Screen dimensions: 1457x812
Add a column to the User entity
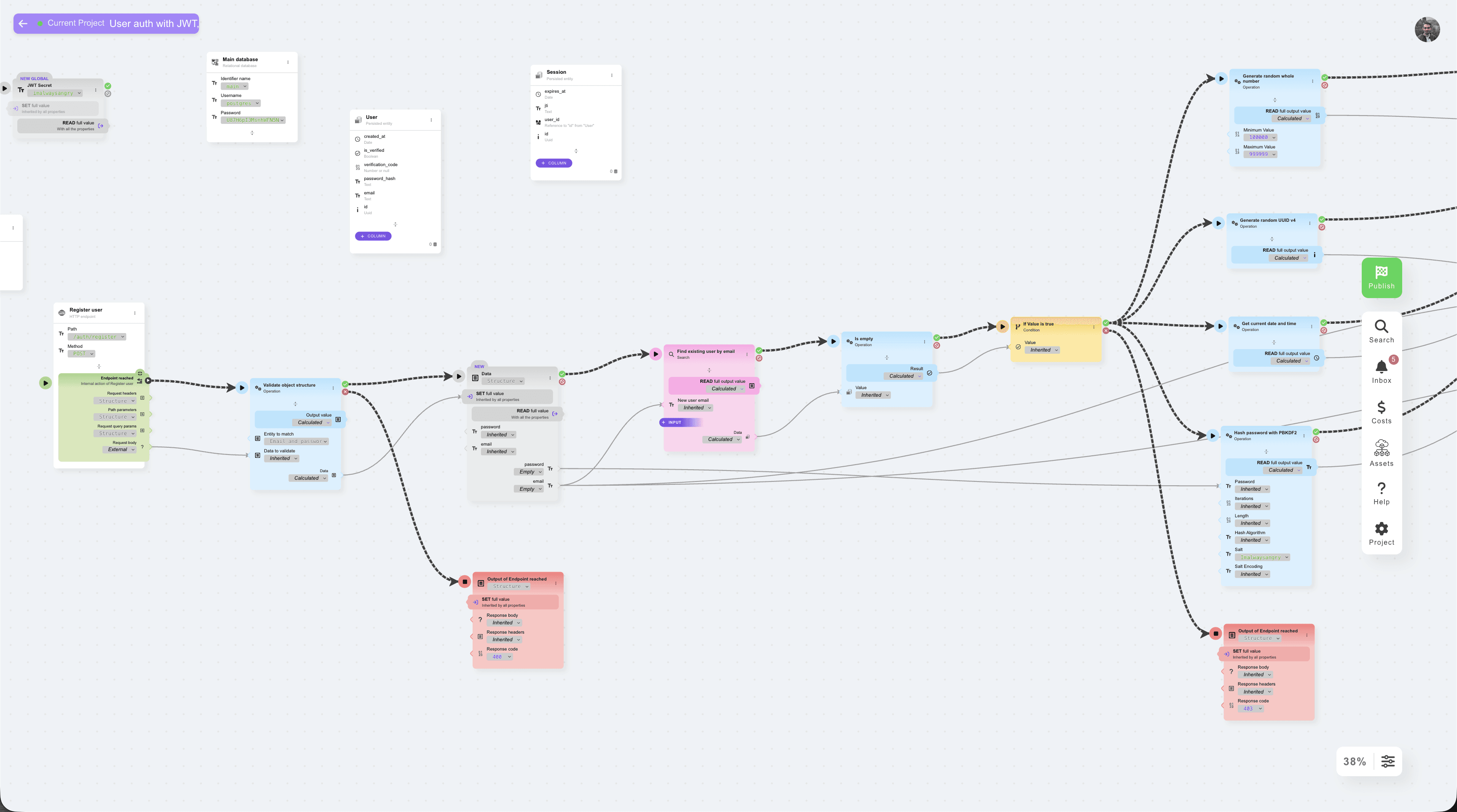point(373,236)
